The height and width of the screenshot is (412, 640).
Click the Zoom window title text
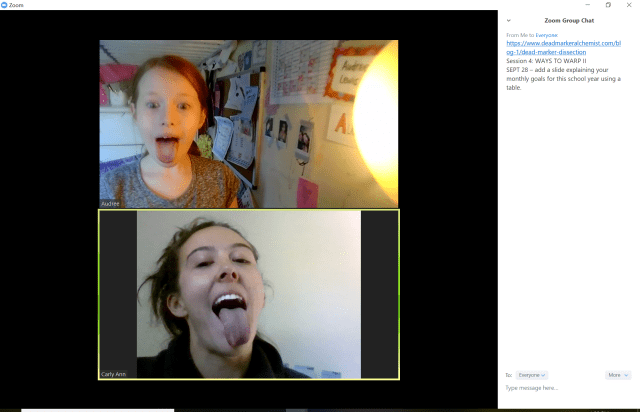tap(17, 5)
